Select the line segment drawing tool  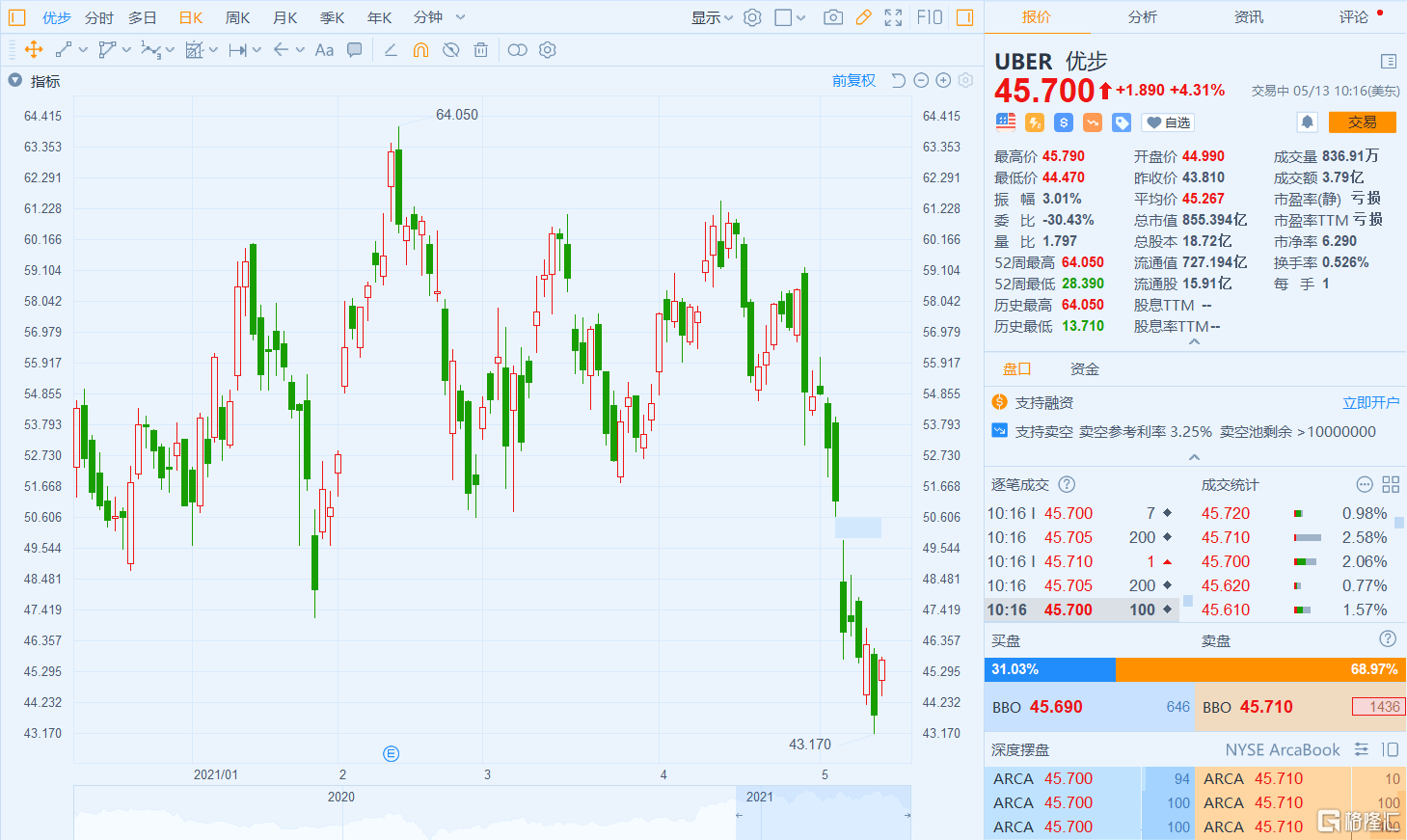(x=64, y=50)
